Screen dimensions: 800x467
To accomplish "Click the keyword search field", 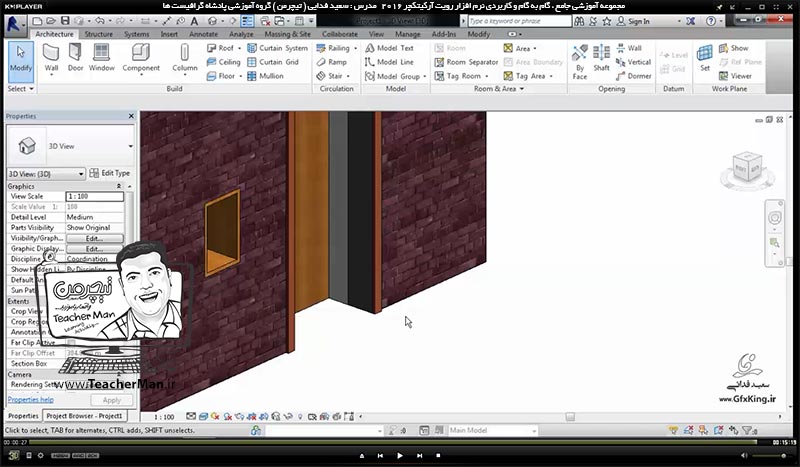I will [519, 21].
